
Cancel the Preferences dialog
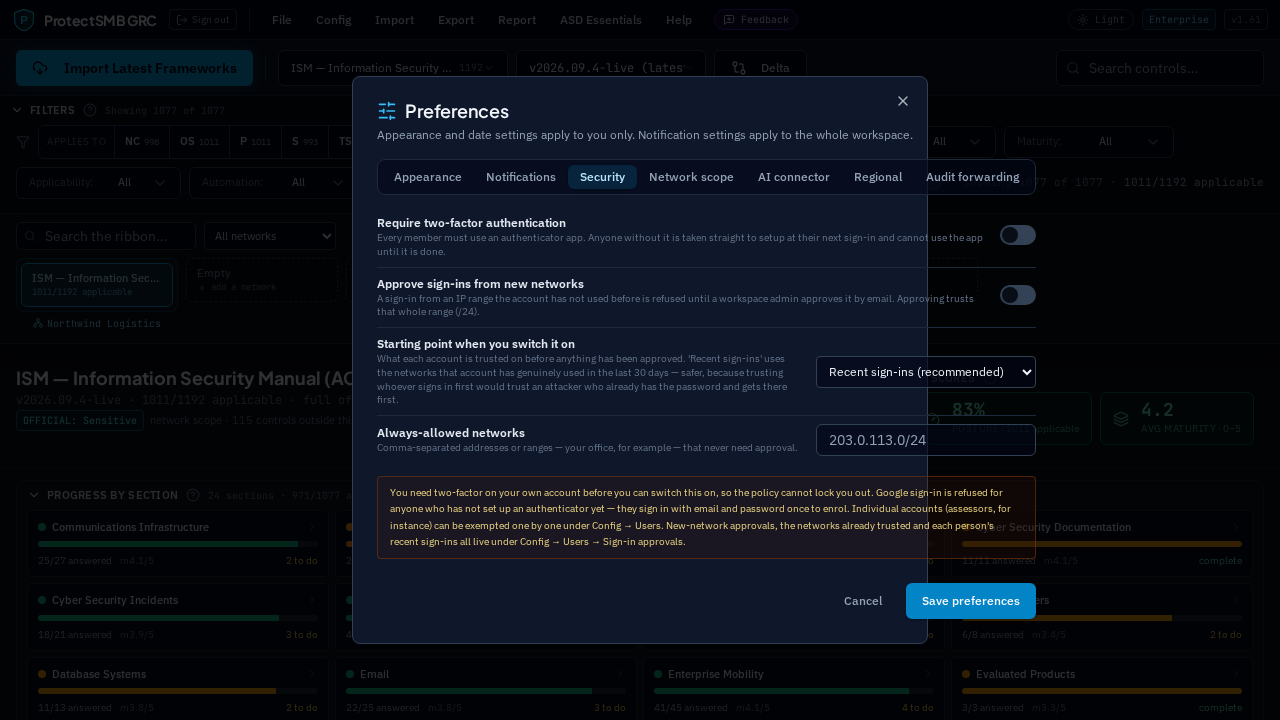point(863,601)
